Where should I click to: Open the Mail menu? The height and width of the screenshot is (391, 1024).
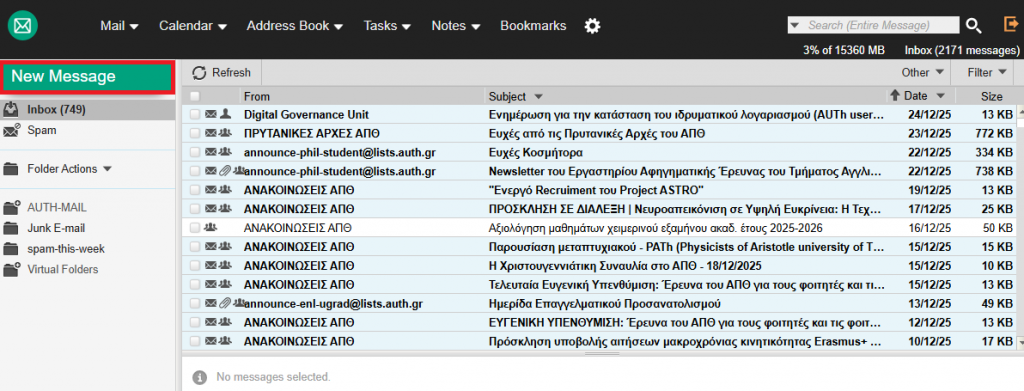pos(120,26)
